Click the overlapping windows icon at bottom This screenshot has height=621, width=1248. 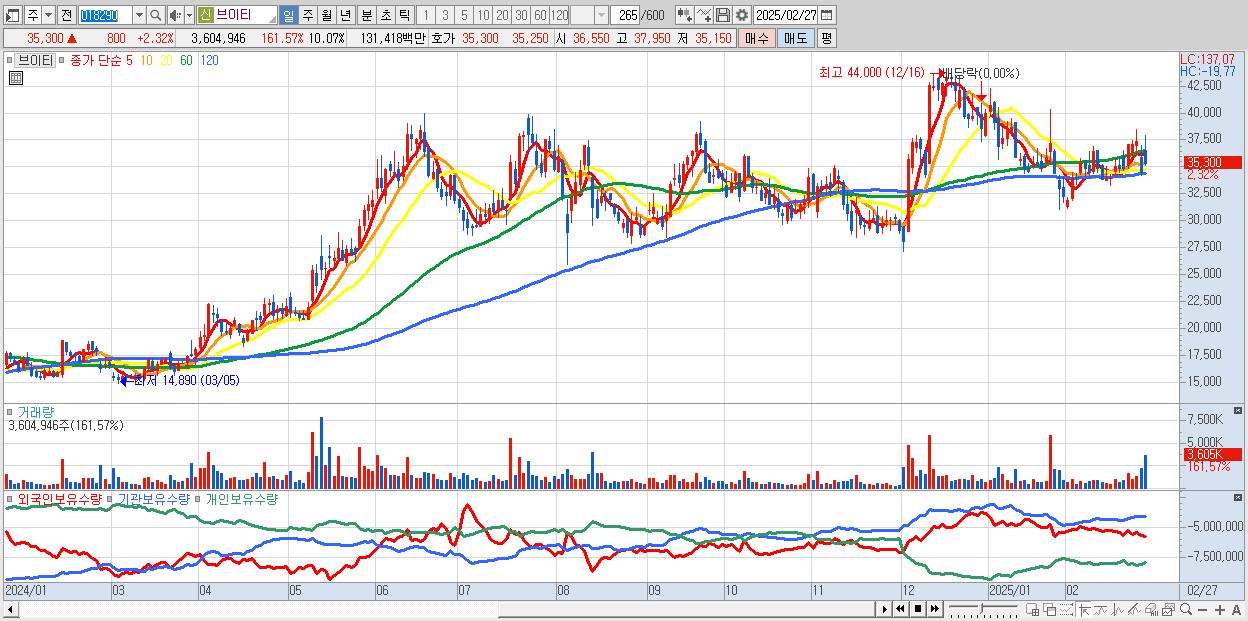point(1049,609)
